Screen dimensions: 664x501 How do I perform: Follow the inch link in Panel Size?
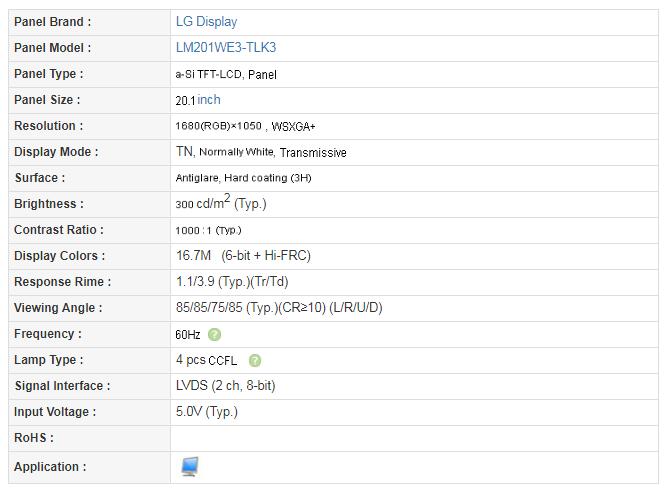[x=209, y=100]
